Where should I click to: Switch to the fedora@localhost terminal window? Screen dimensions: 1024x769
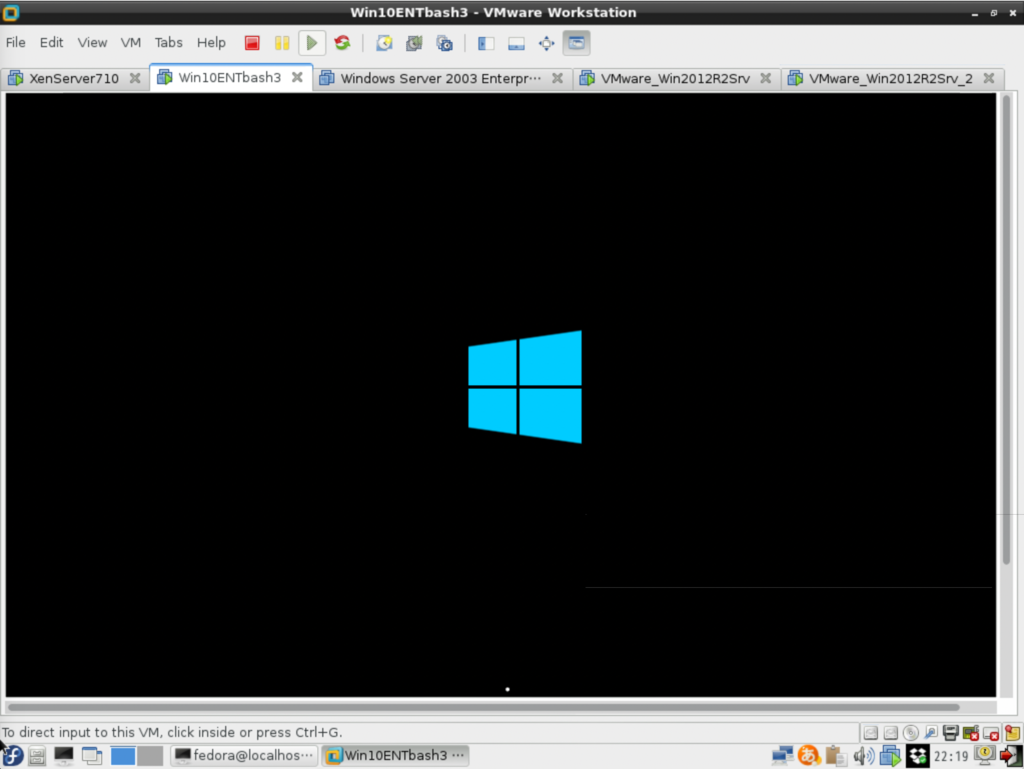[x=244, y=755]
